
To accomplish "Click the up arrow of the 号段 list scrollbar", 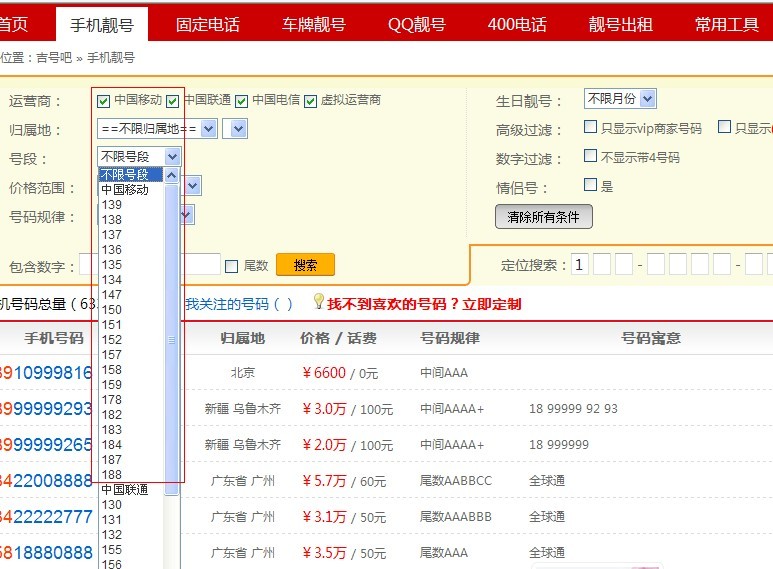I will (172, 175).
